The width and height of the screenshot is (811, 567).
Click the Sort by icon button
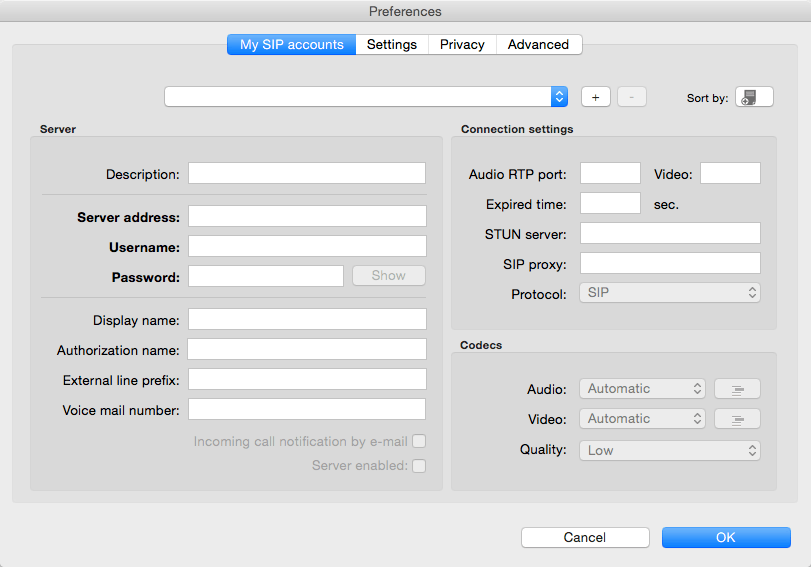tap(754, 97)
